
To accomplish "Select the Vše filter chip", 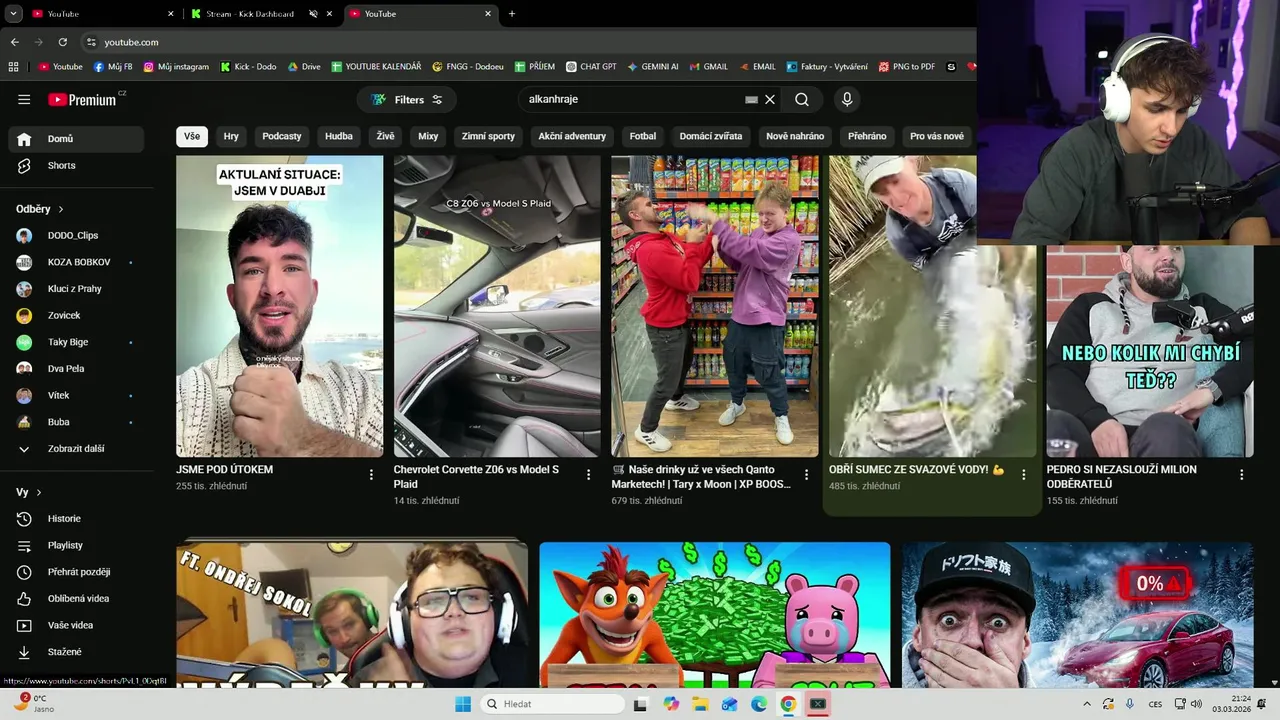I will tap(192, 136).
